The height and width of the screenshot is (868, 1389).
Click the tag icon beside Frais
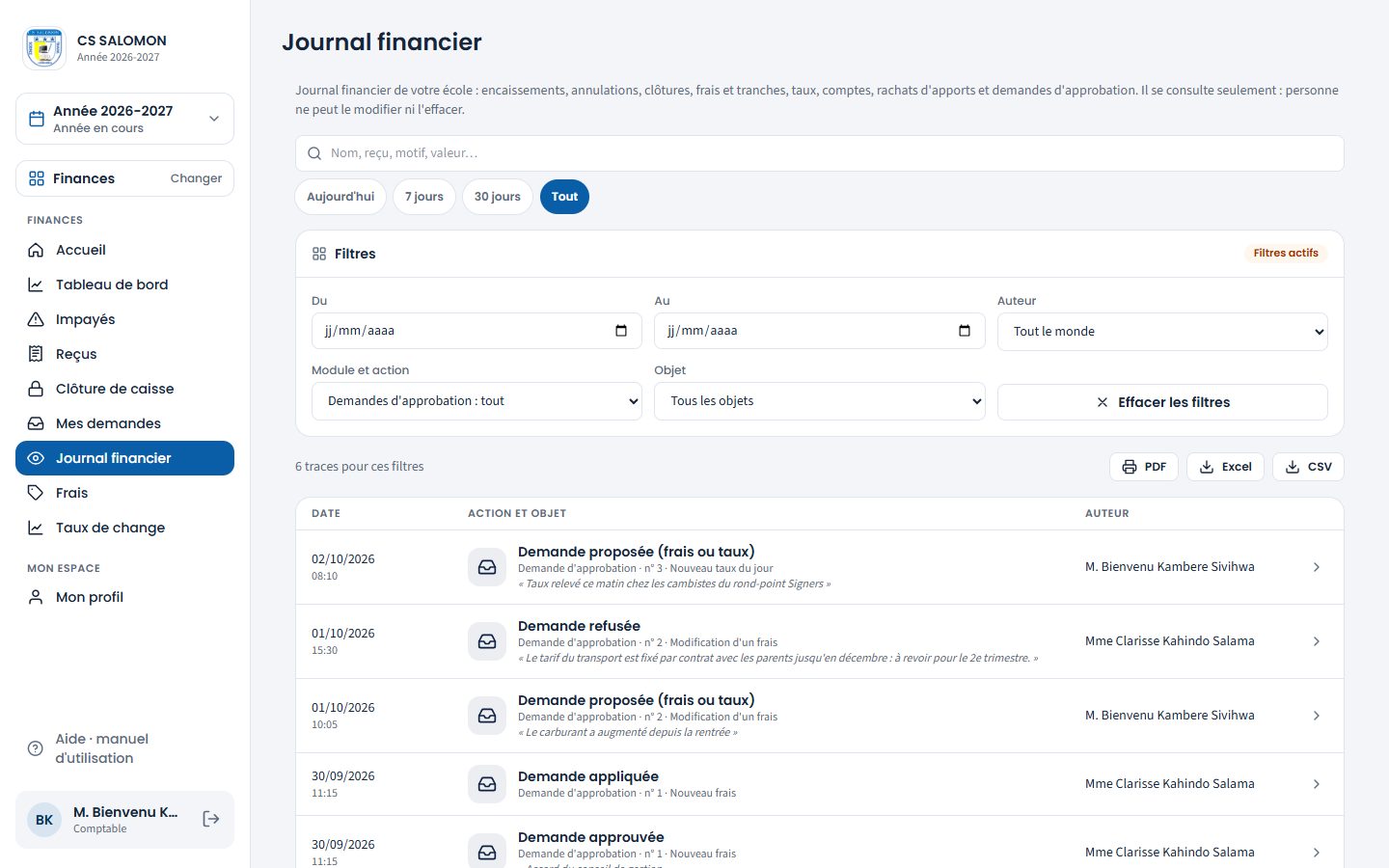pos(36,493)
